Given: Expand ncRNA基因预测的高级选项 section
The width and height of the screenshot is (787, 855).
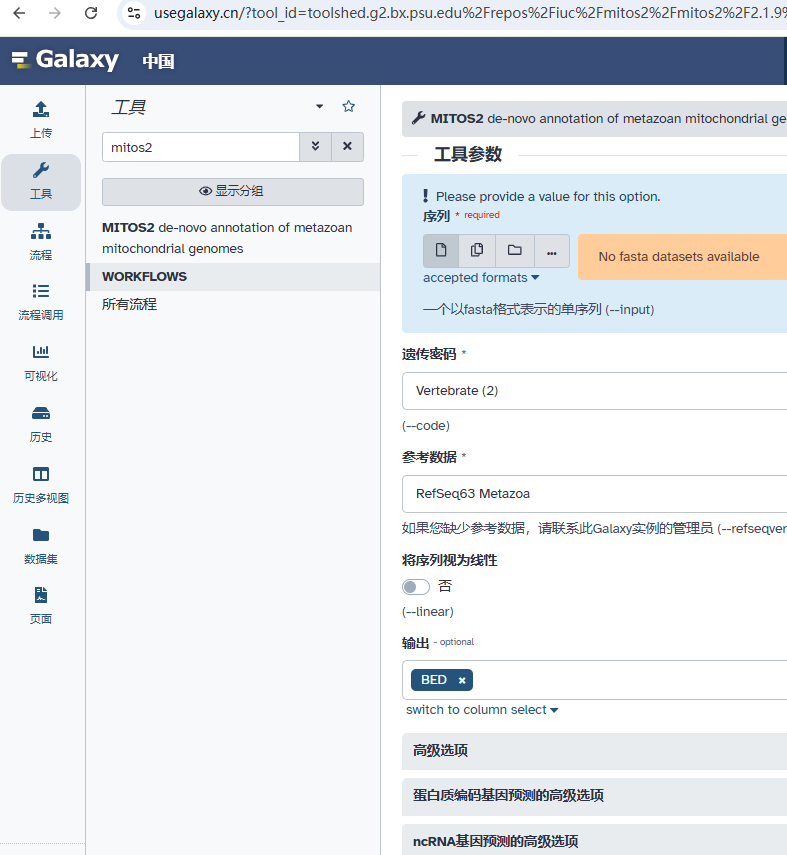Looking at the screenshot, I should click(x=594, y=841).
